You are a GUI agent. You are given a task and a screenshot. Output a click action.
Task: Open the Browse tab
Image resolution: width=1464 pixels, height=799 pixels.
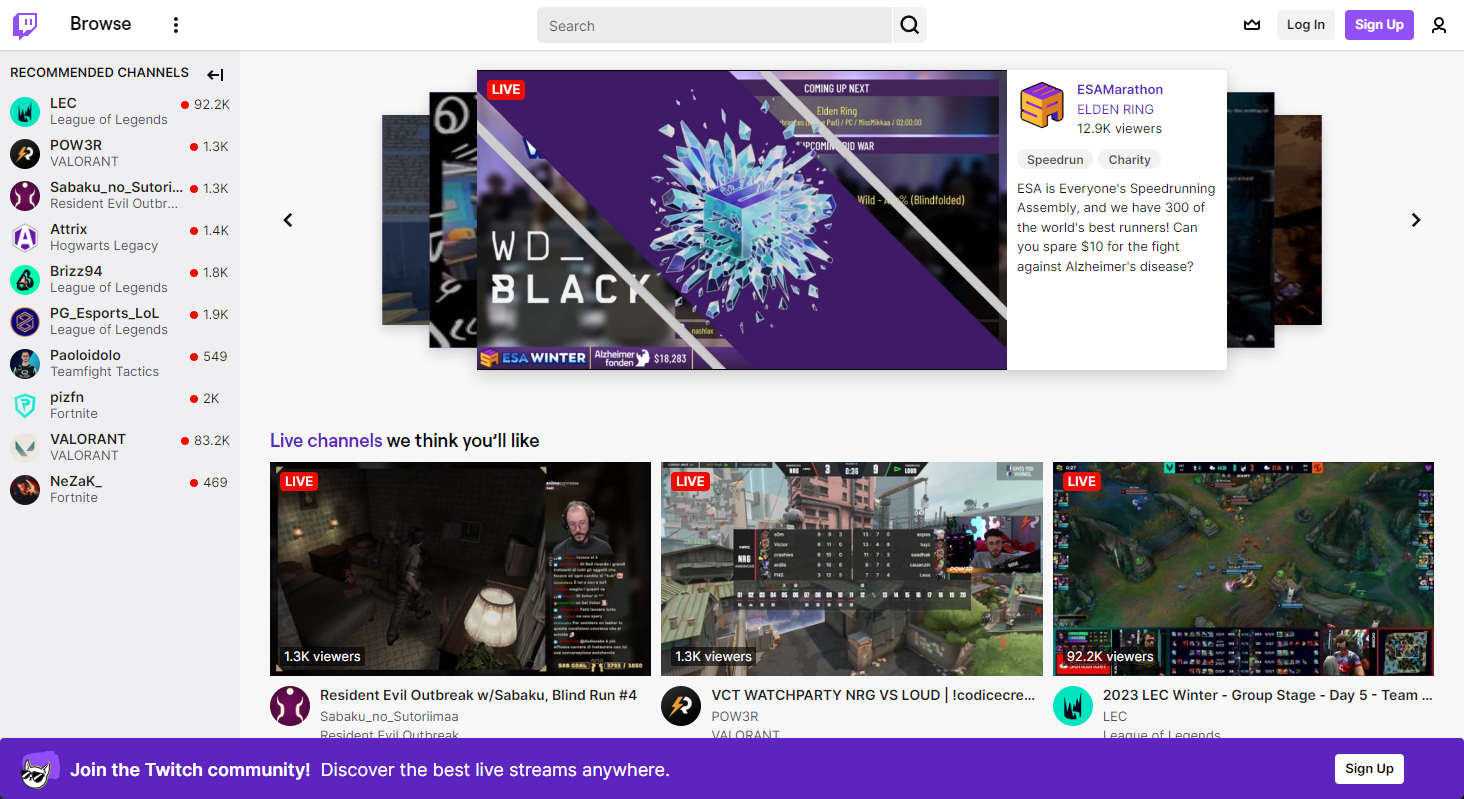(x=100, y=24)
